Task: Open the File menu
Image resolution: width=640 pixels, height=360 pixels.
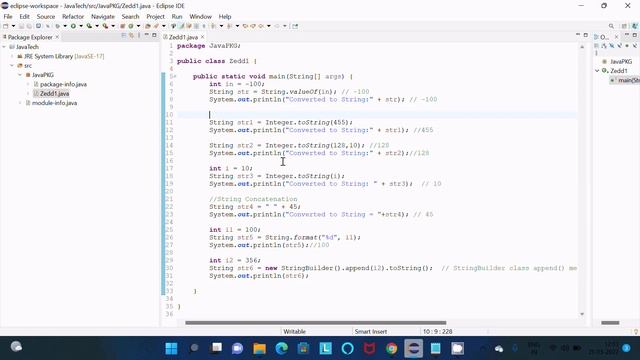Action: 8,17
